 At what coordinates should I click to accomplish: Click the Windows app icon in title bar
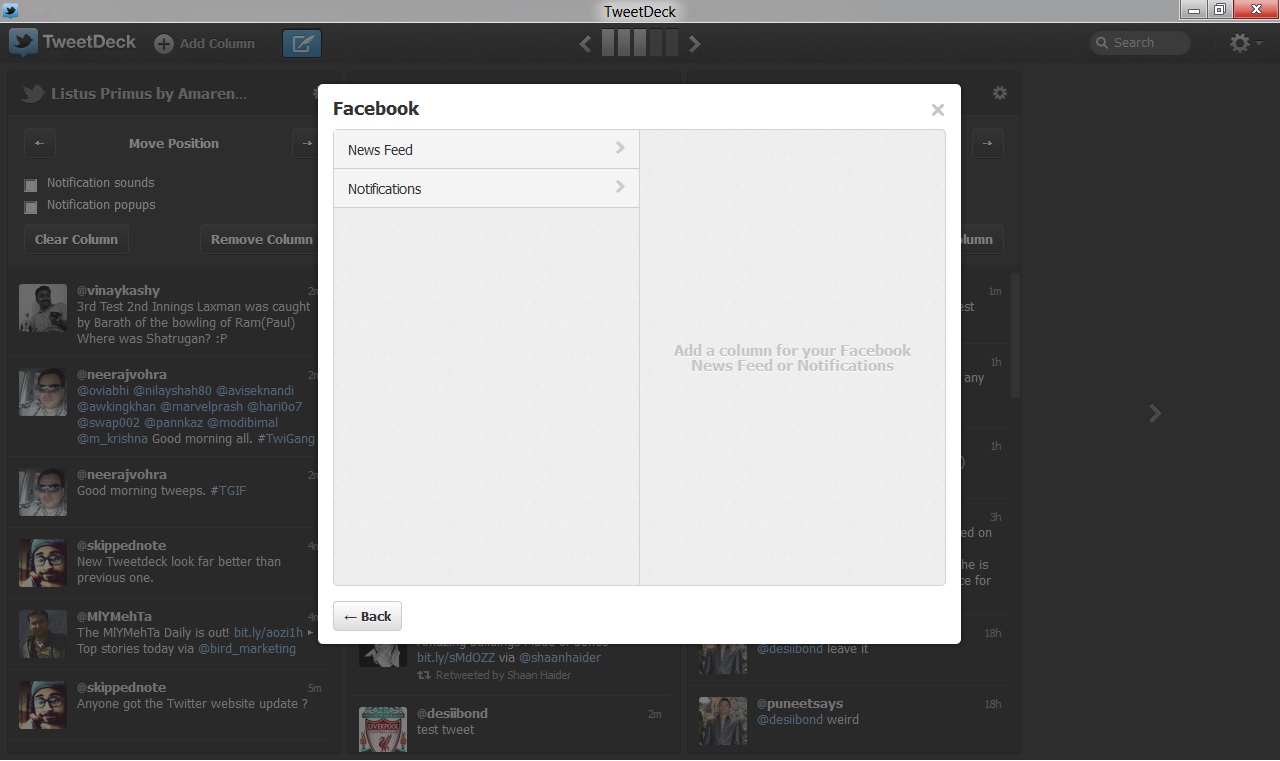pyautogui.click(x=11, y=10)
